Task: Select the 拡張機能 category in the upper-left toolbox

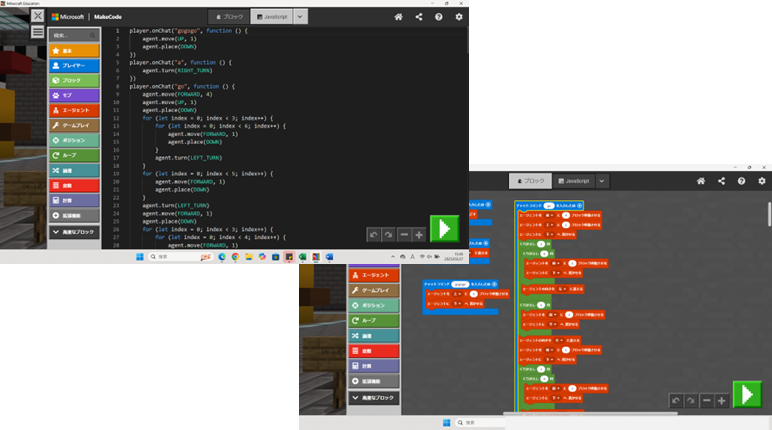Action: (75, 215)
